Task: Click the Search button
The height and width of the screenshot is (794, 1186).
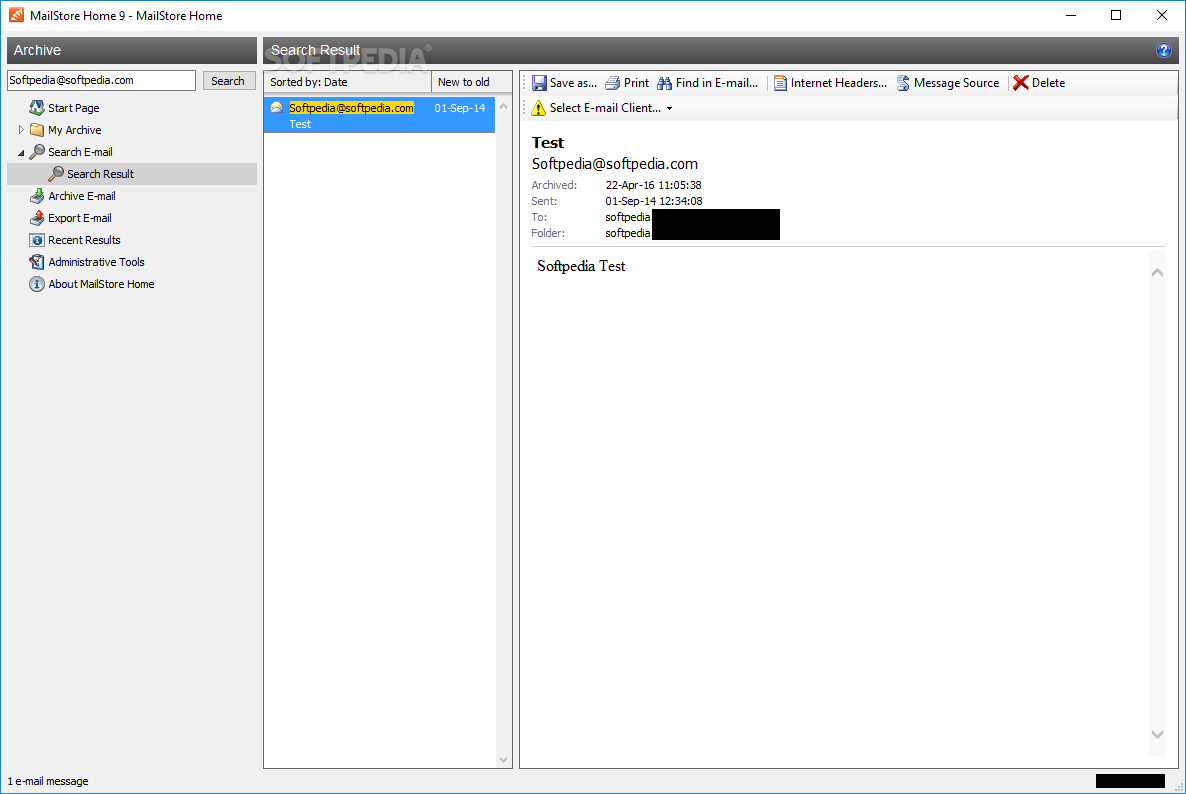Action: pos(228,80)
